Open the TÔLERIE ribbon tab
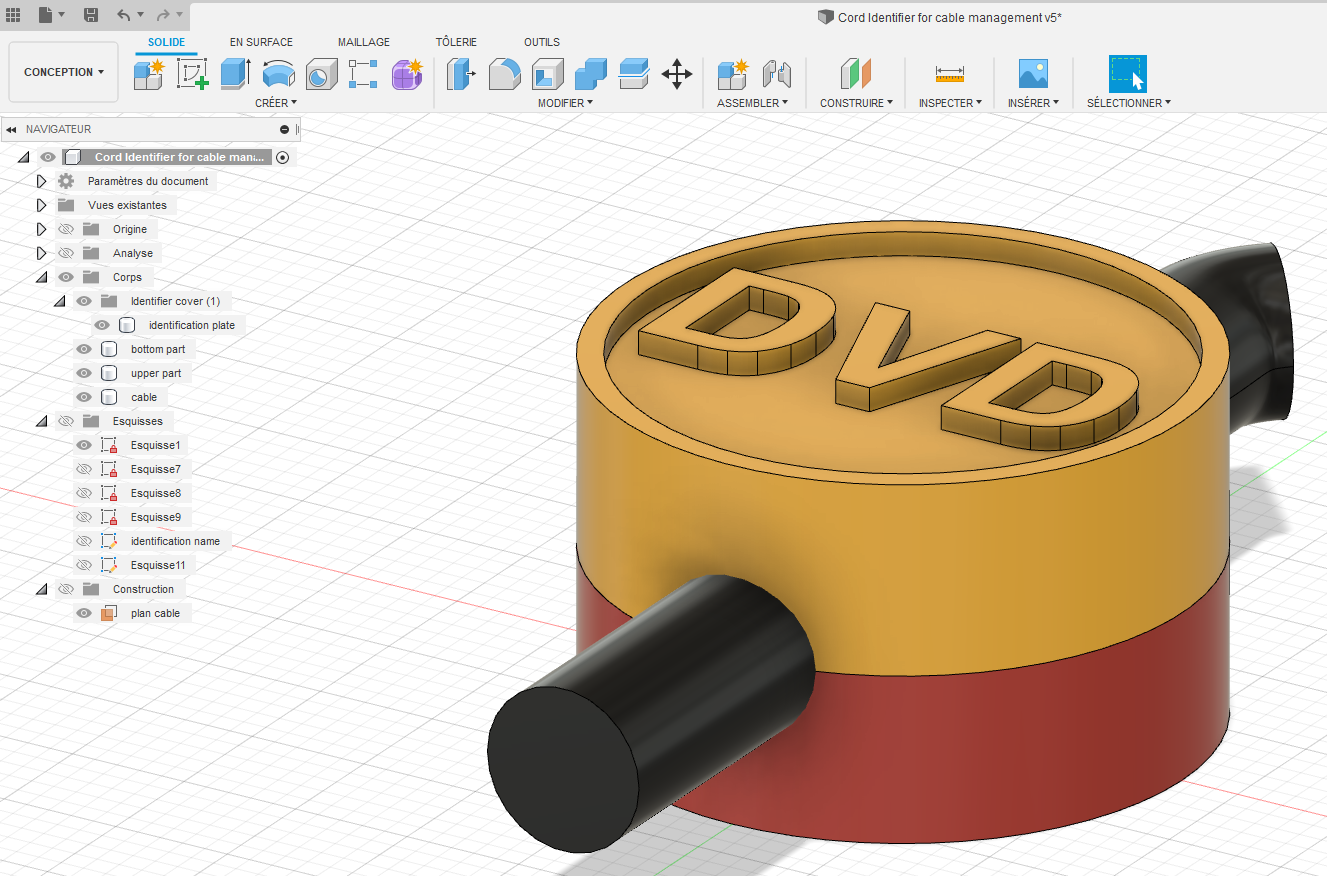 click(x=456, y=42)
